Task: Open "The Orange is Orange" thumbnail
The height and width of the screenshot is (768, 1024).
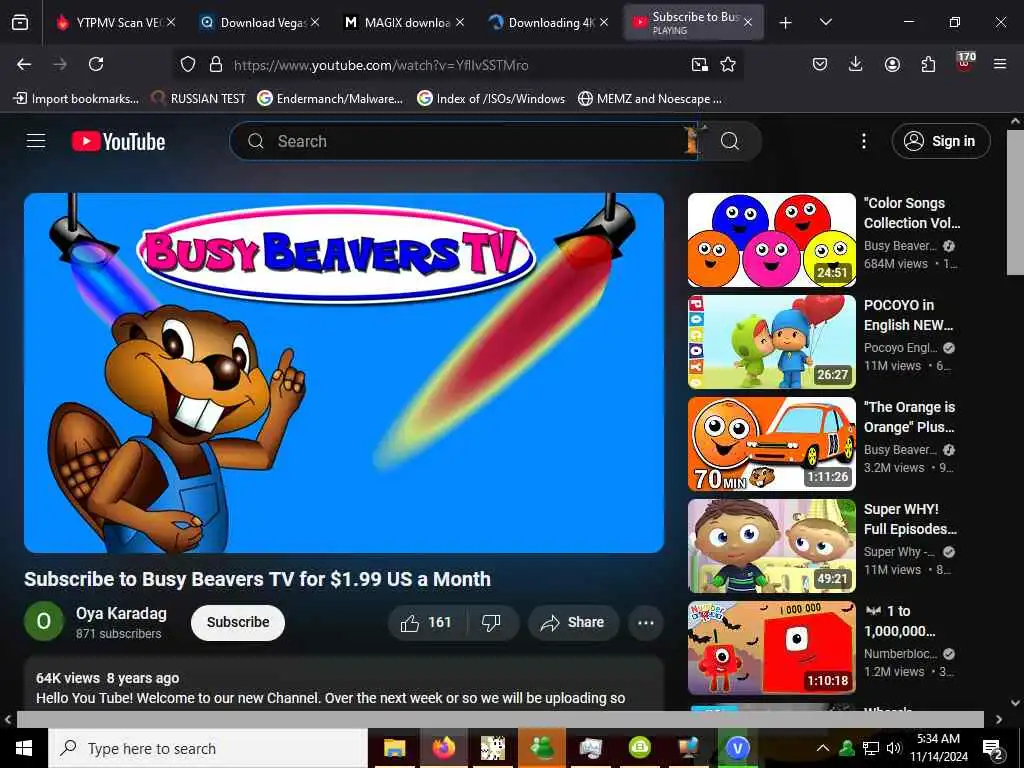Action: pos(771,443)
